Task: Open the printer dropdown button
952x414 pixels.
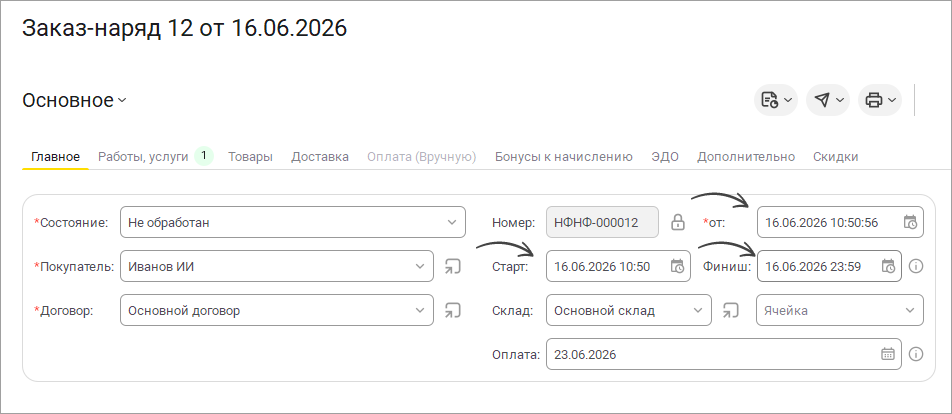Action: click(880, 100)
